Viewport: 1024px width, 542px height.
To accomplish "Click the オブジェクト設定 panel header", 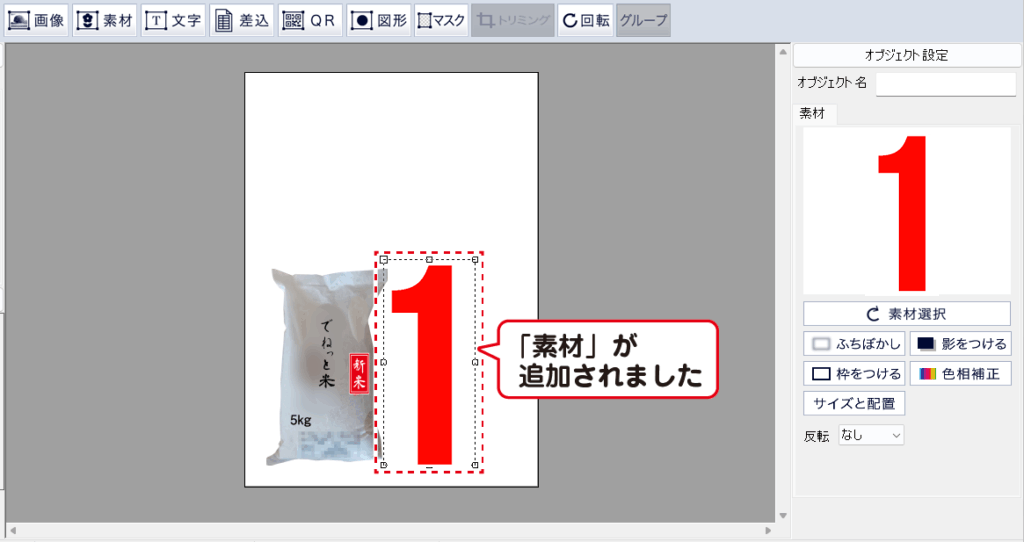I will pyautogui.click(x=906, y=56).
